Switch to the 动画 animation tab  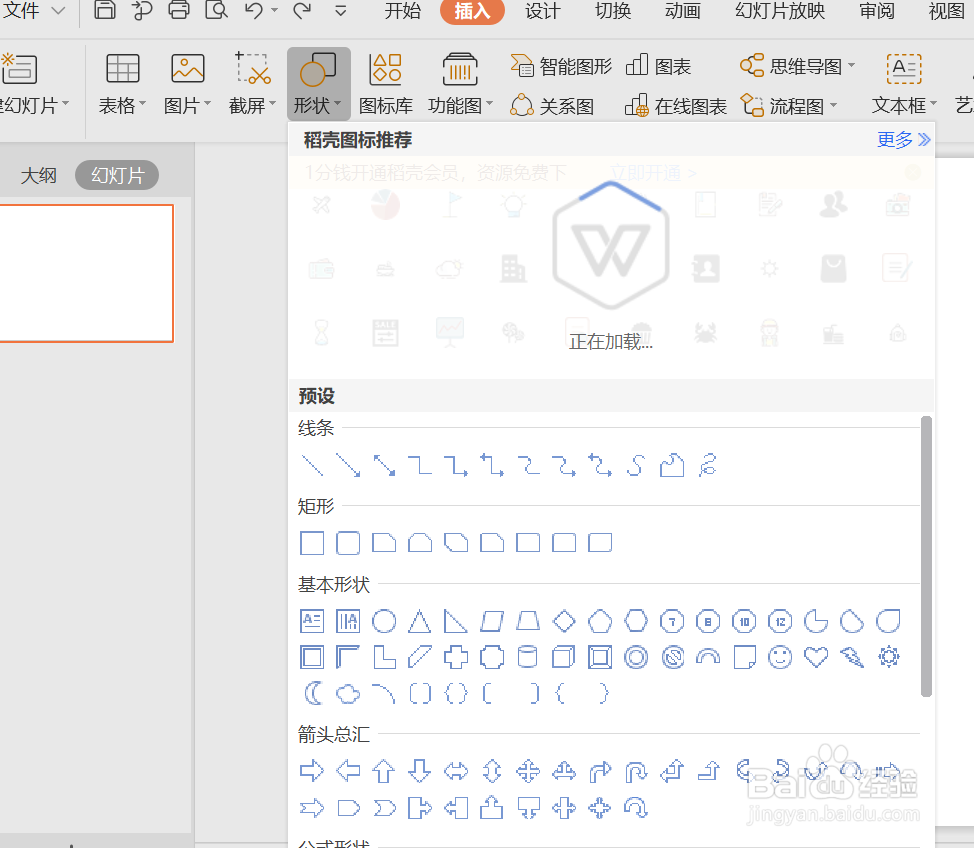pyautogui.click(x=683, y=11)
